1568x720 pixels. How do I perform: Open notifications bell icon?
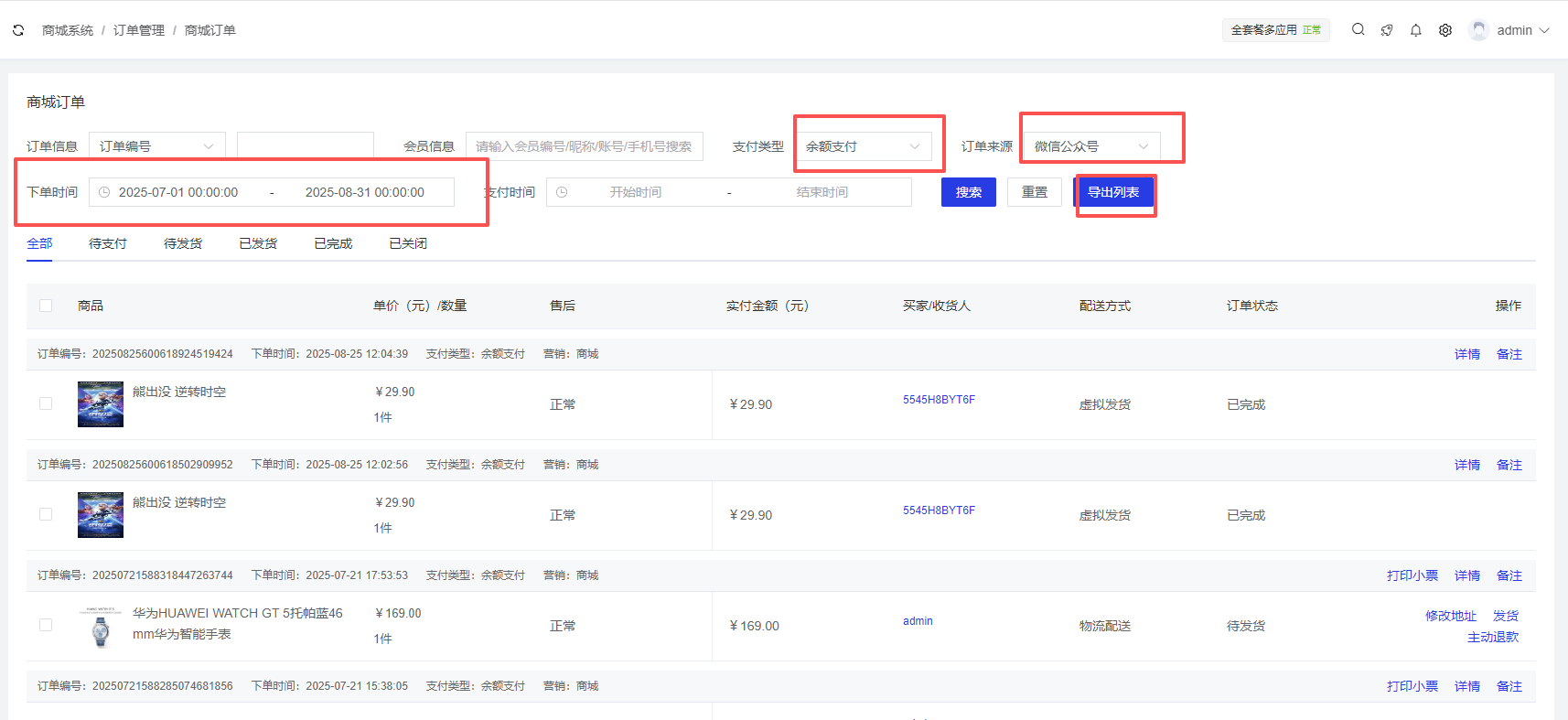[x=1415, y=30]
